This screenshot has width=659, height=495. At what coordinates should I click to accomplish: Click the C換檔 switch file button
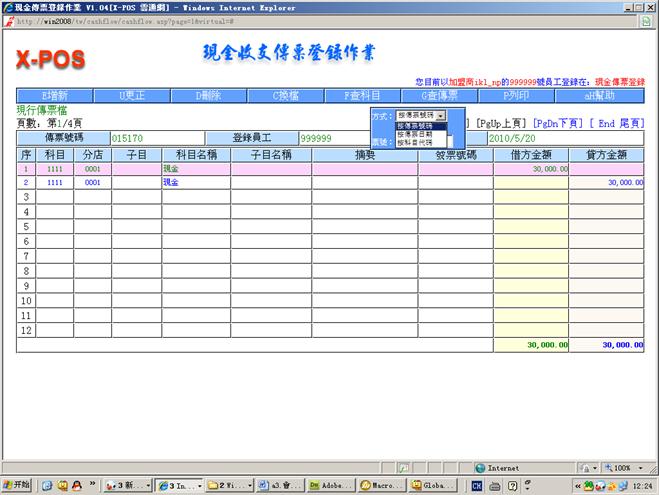[x=290, y=96]
